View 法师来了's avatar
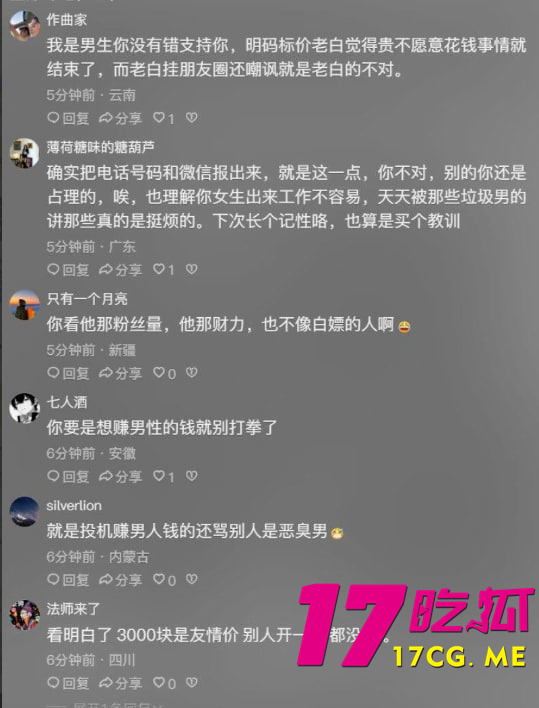This screenshot has width=539, height=708. 25,615
